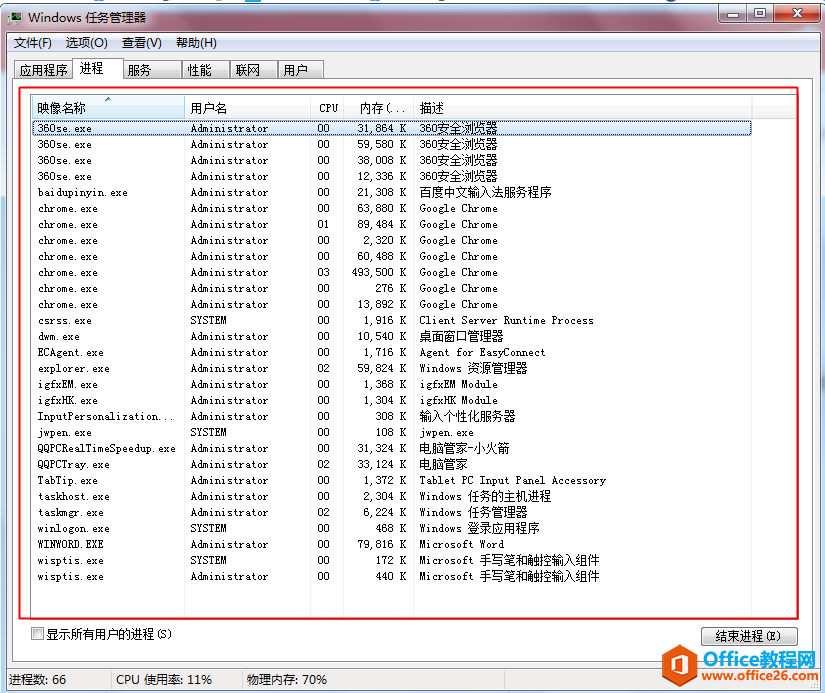Minimize the Task Manager window
The image size is (825, 693).
tap(735, 14)
